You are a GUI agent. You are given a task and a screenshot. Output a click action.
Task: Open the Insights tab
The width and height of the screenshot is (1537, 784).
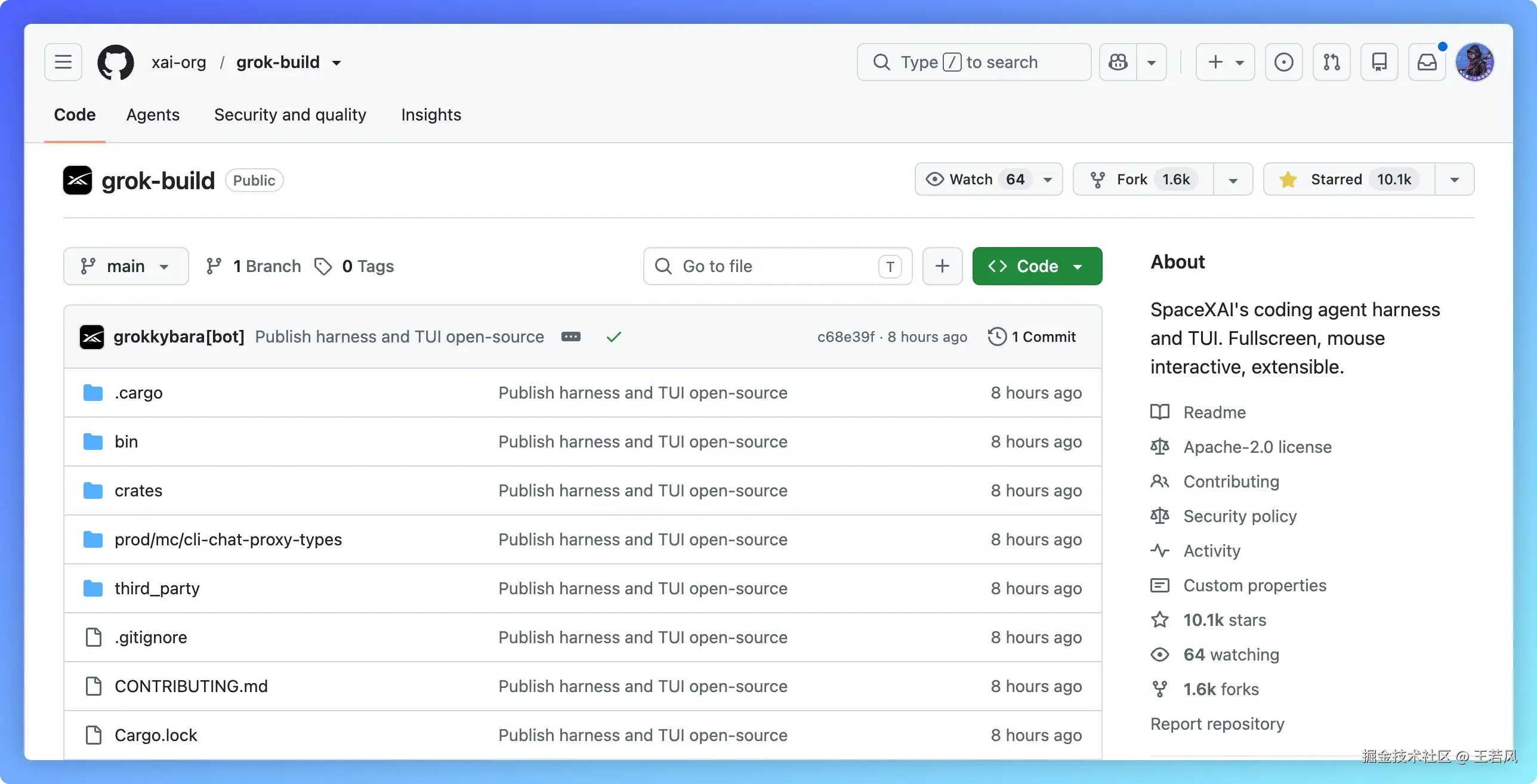[x=431, y=115]
